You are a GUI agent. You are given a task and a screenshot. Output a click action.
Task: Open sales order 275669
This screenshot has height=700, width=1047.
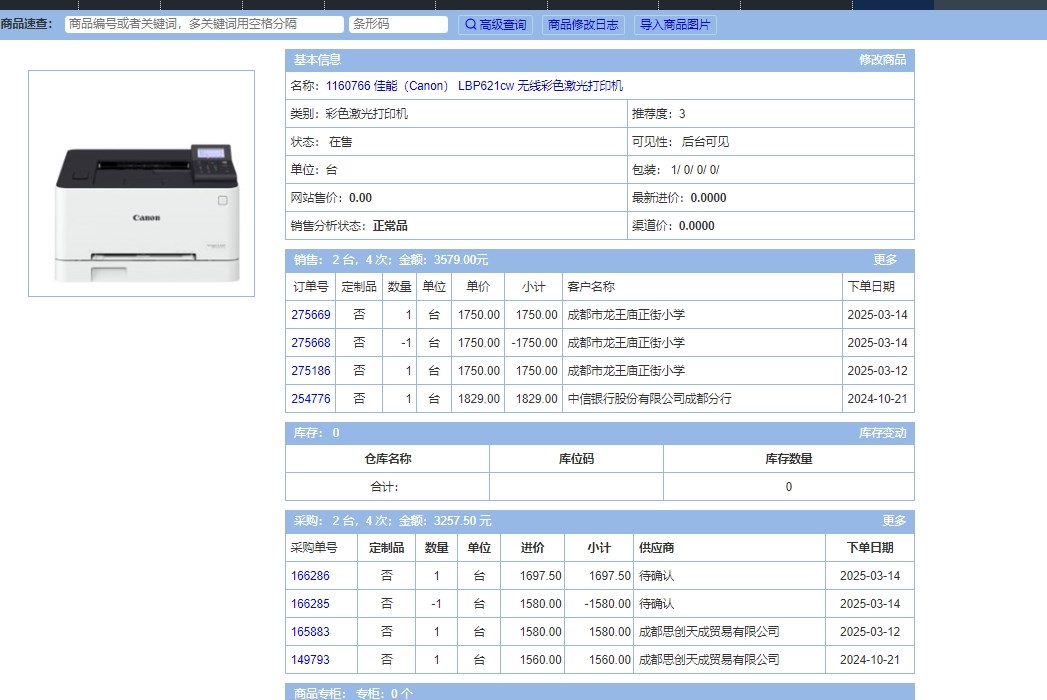coord(310,315)
